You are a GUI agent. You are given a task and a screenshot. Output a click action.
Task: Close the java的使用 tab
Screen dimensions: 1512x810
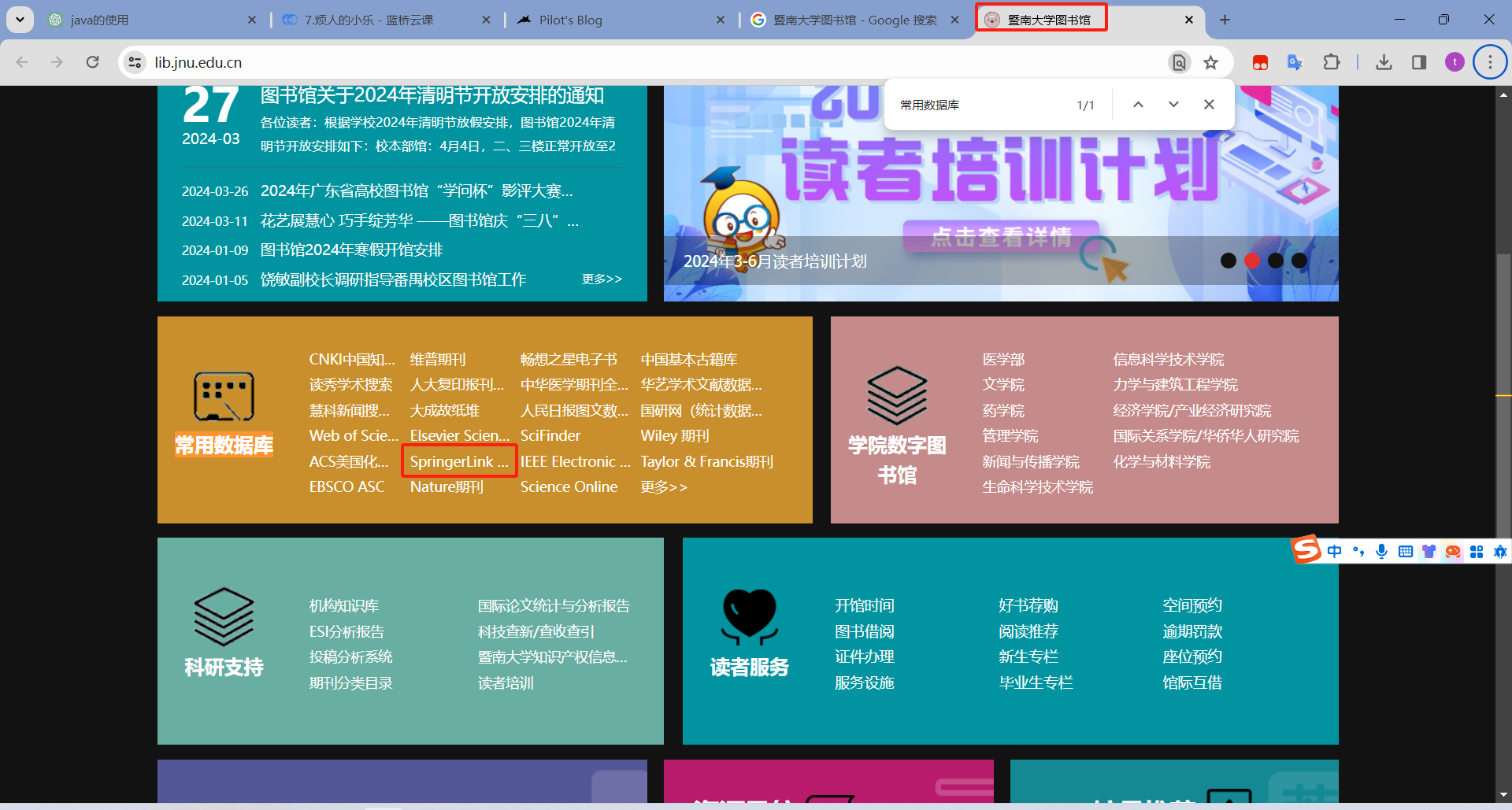252,20
